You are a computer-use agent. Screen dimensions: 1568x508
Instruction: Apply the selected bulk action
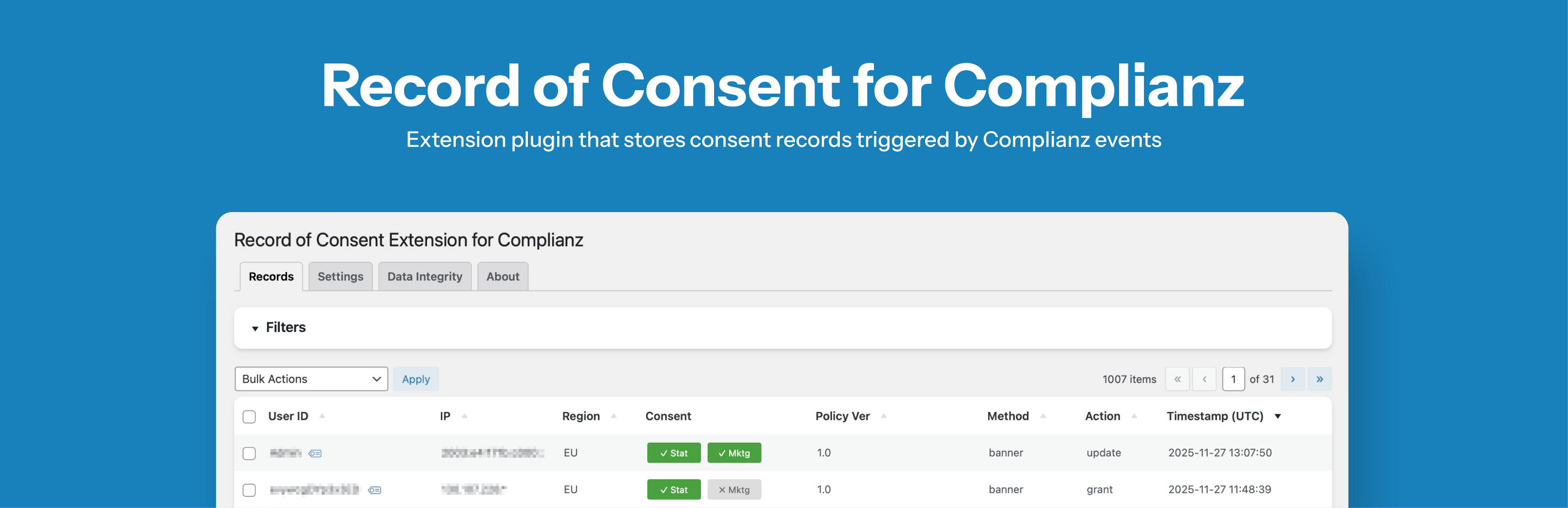416,379
